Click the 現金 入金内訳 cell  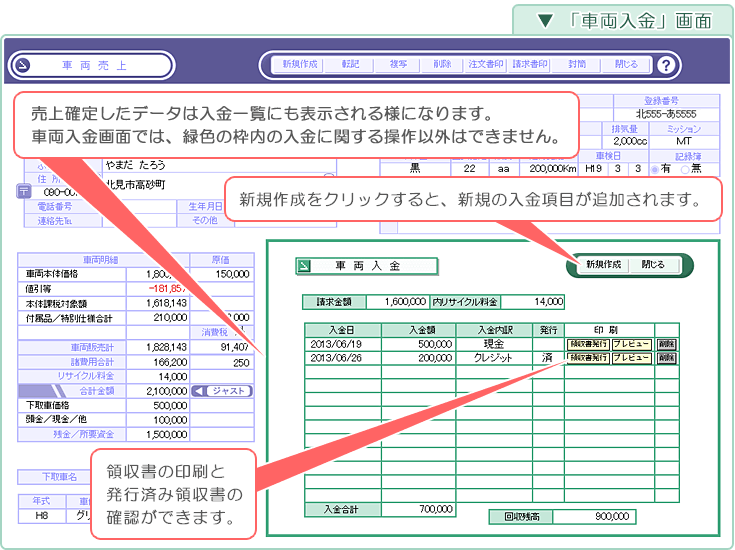pos(494,344)
